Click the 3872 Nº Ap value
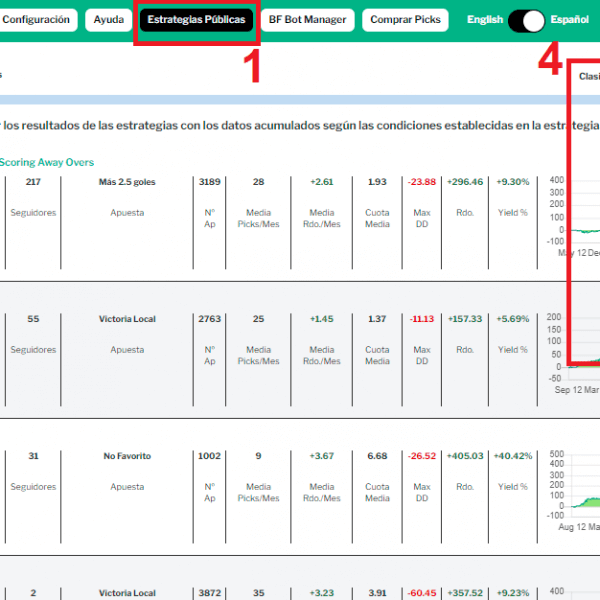The image size is (600, 600). (x=209, y=593)
